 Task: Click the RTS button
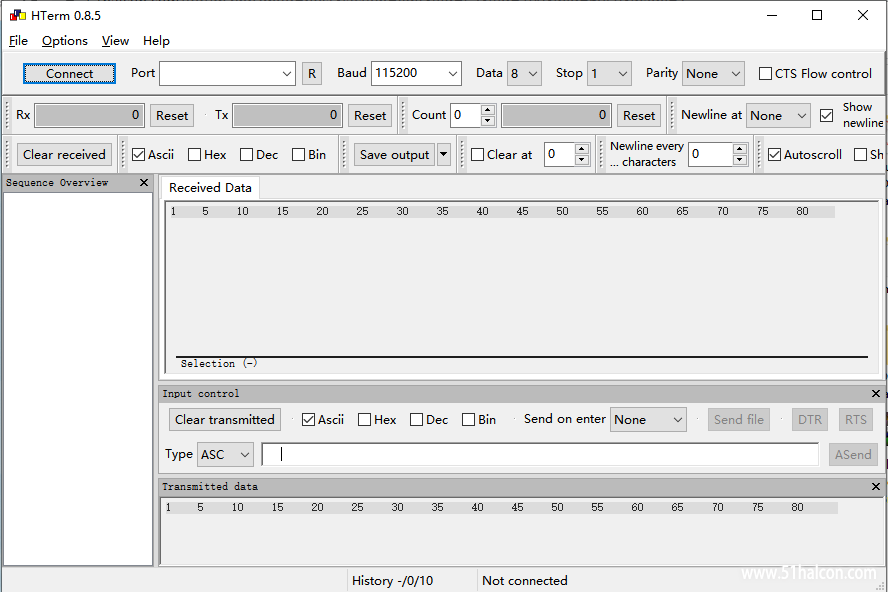tap(856, 420)
